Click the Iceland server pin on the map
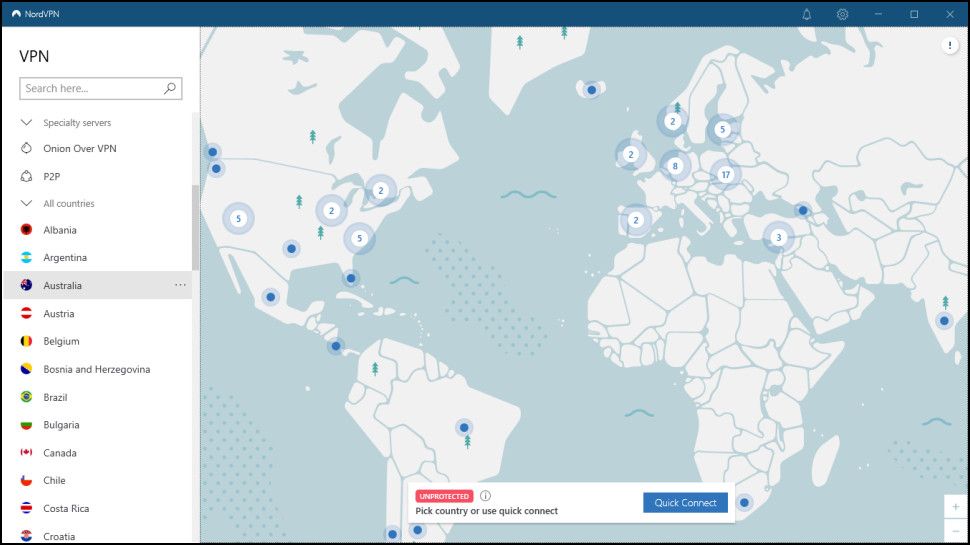The width and height of the screenshot is (970, 545). [x=591, y=90]
